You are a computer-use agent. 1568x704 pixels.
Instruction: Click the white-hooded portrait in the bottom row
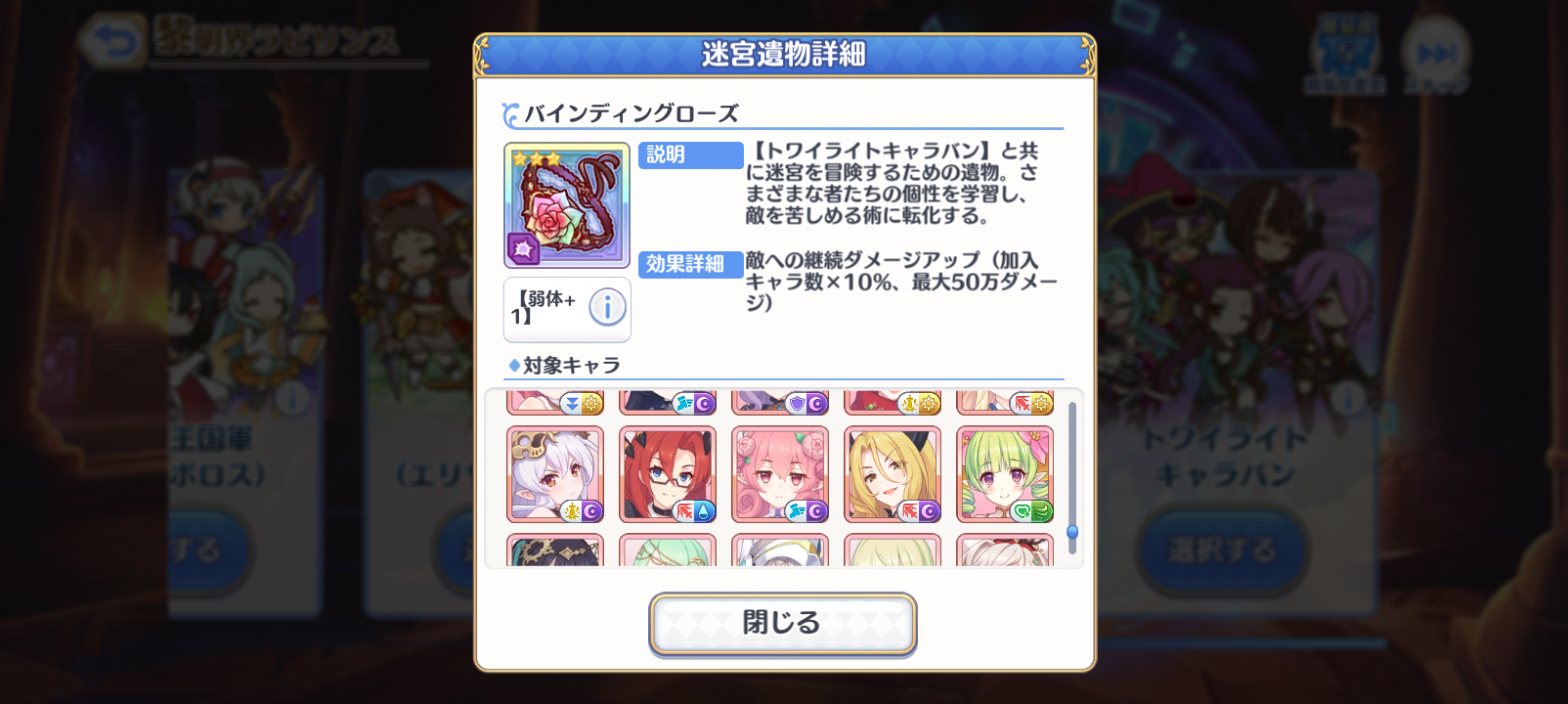780,550
